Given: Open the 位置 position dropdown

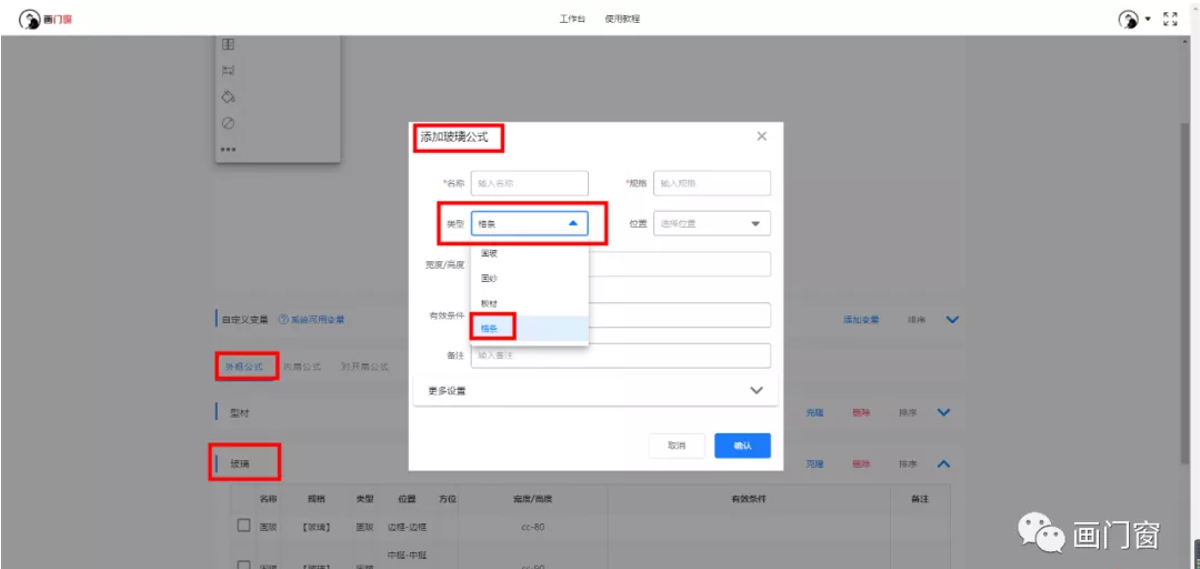Looking at the screenshot, I should pyautogui.click(x=712, y=224).
